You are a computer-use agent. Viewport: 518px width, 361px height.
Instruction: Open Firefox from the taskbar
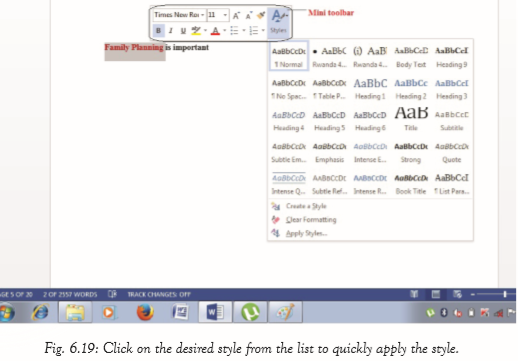(x=145, y=313)
